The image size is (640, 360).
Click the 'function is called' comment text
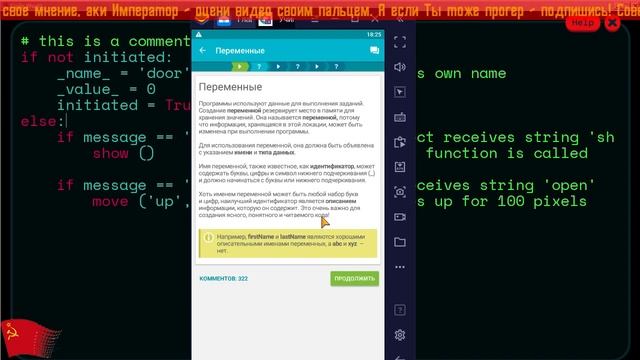(507, 153)
